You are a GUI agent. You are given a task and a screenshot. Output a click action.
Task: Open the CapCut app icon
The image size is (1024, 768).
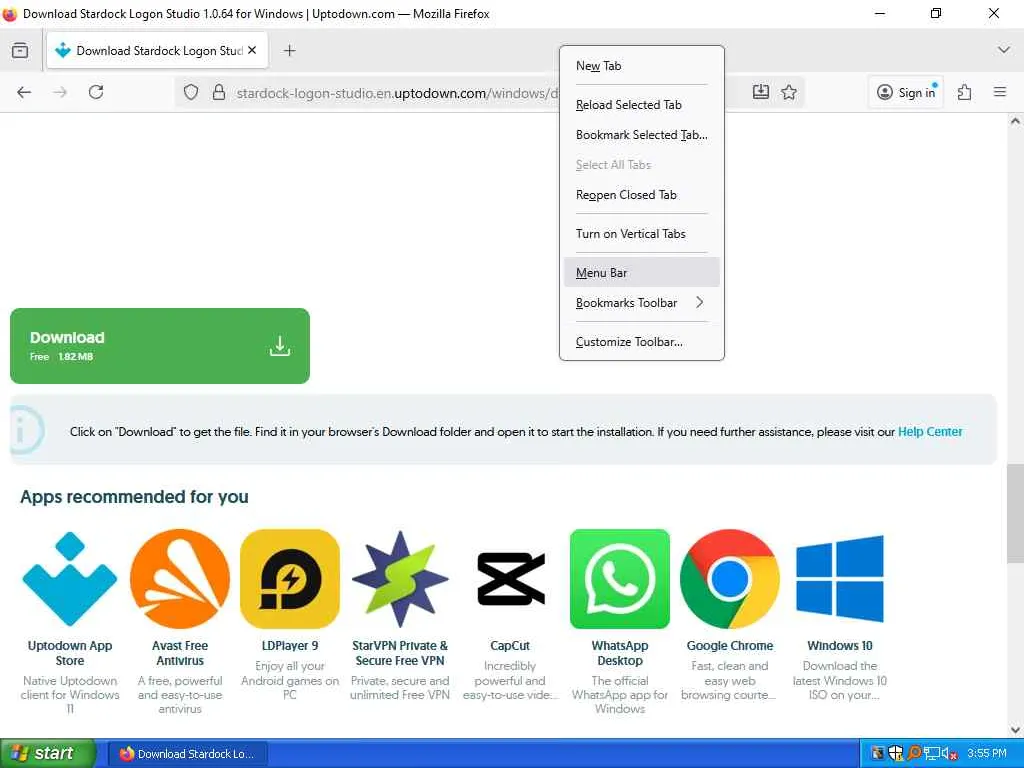point(510,579)
